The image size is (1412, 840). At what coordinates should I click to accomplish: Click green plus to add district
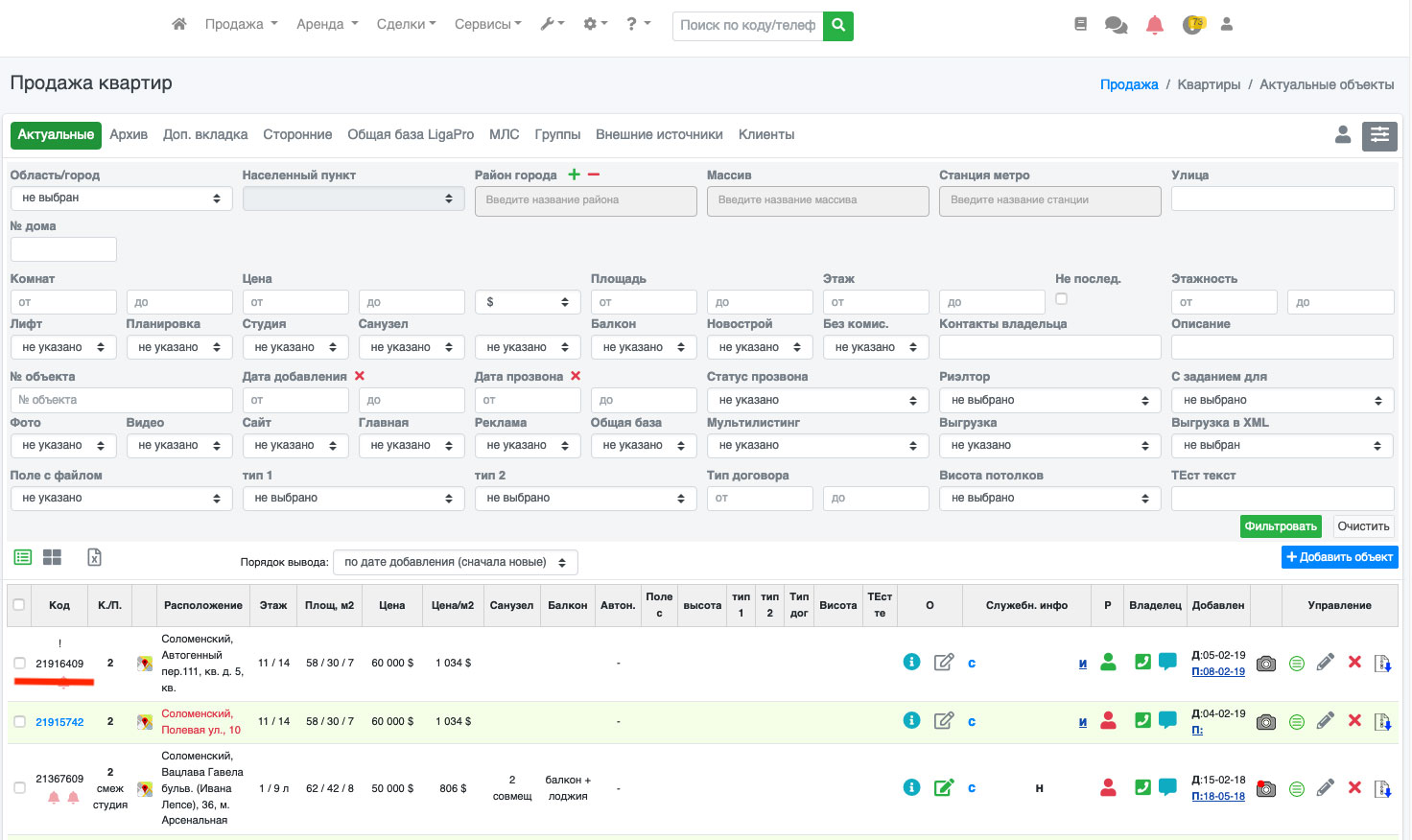[x=574, y=175]
